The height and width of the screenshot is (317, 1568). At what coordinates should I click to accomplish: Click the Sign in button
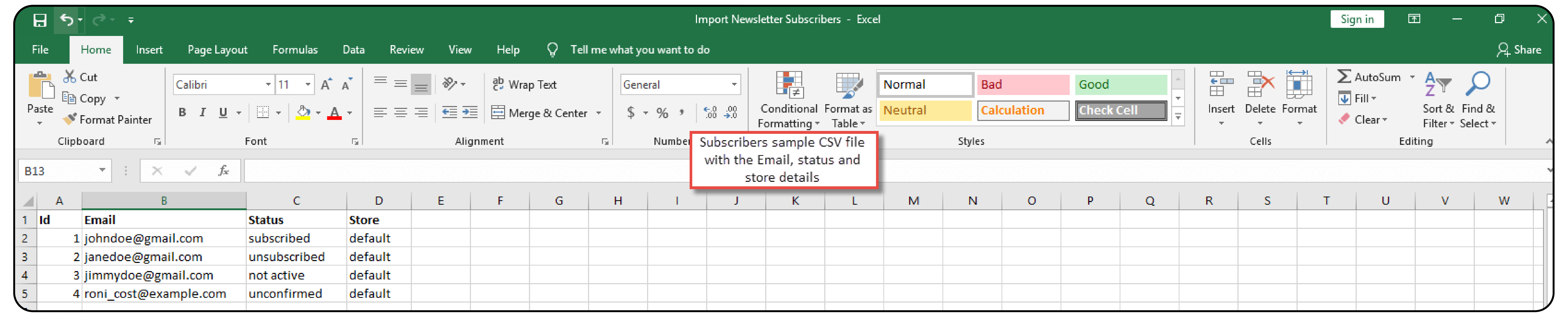coord(1357,19)
